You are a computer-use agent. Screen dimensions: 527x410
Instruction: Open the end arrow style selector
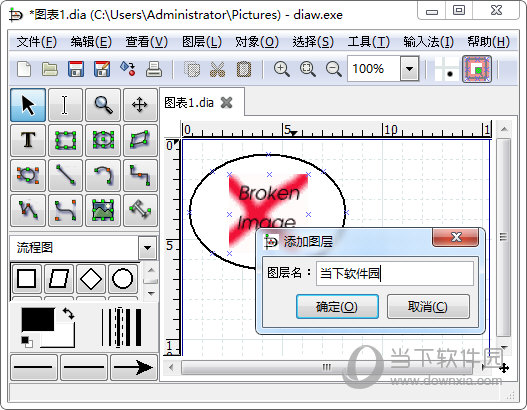[134, 367]
